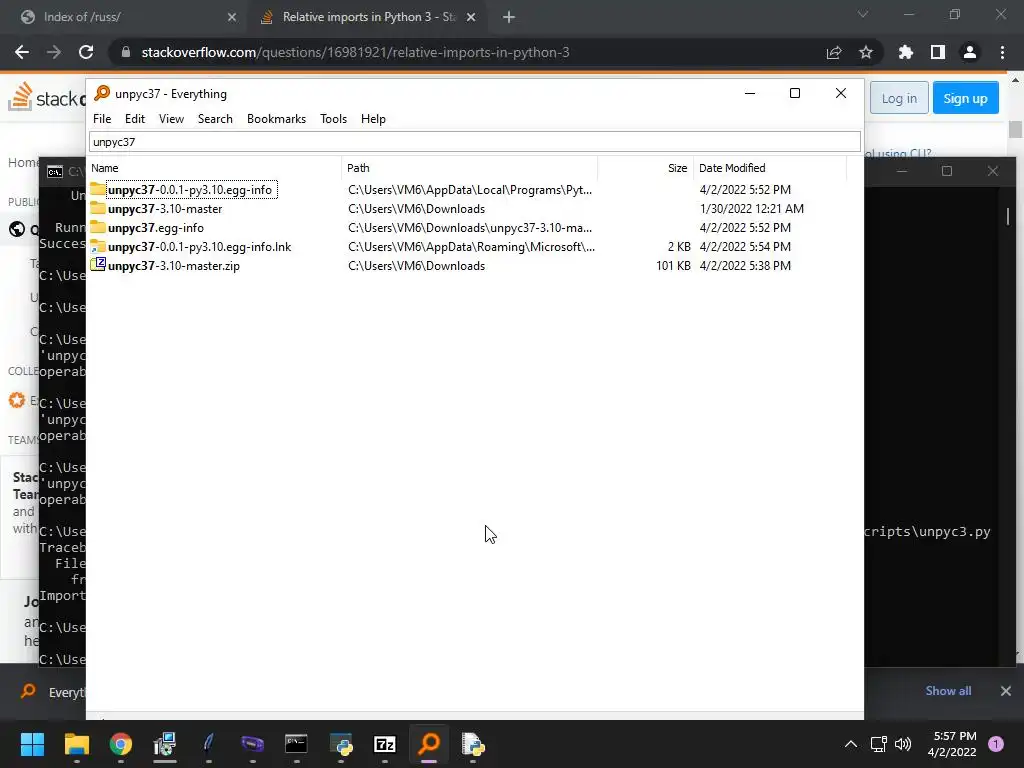Open Chrome three-dot menu
1024x768 pixels.
click(x=1002, y=52)
